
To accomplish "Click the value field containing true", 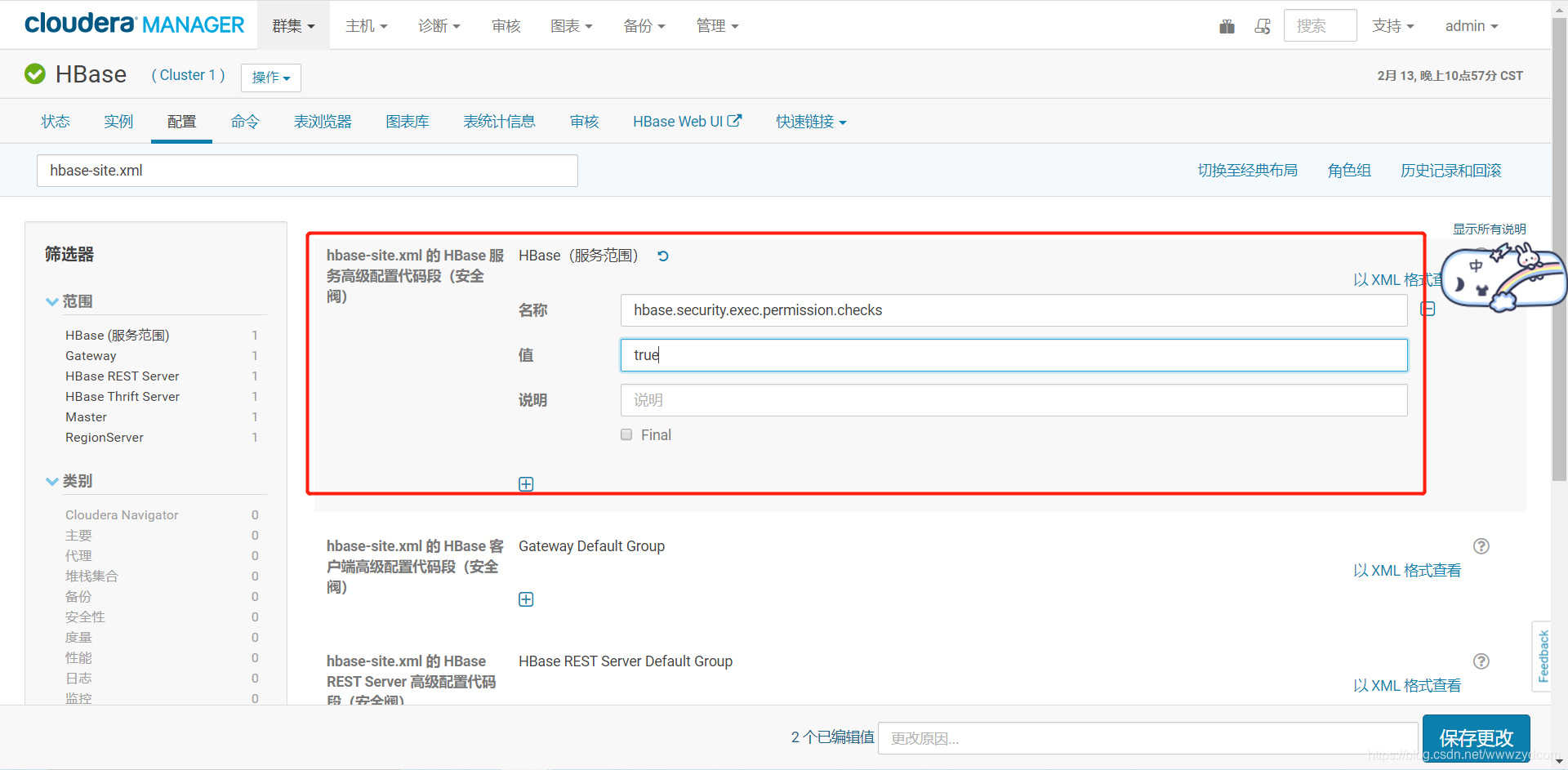I will 1013,355.
